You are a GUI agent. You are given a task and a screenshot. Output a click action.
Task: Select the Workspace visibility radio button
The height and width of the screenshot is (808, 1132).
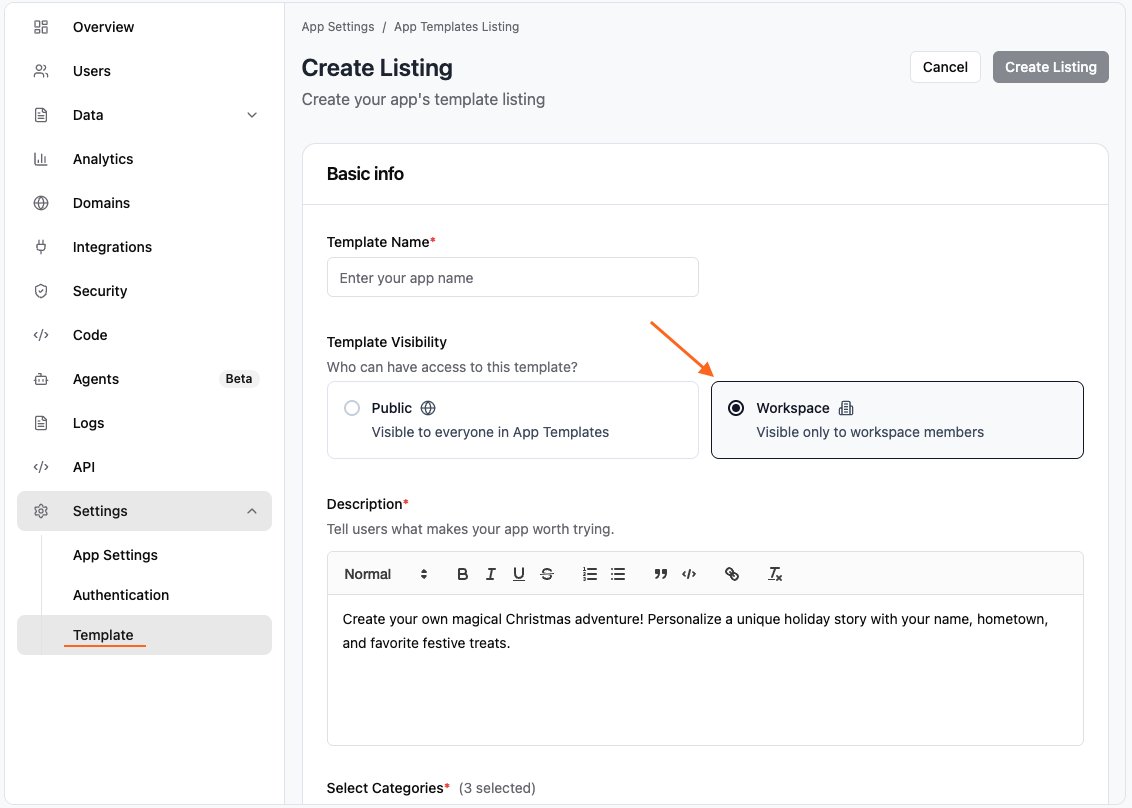[736, 409]
